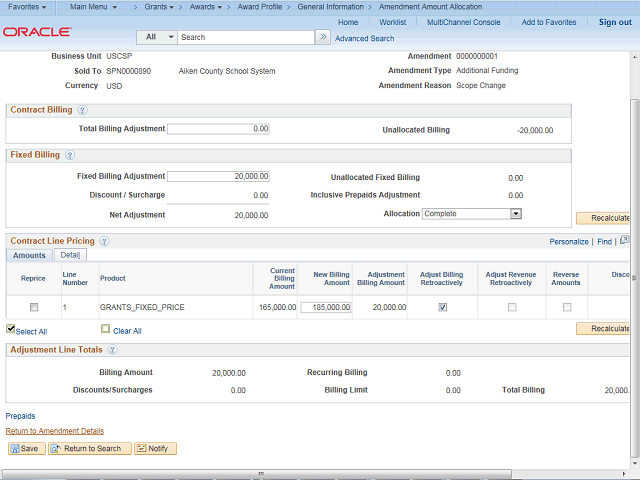The width and height of the screenshot is (640, 480).
Task: Follow Return to Amendment Details link
Action: [55, 431]
